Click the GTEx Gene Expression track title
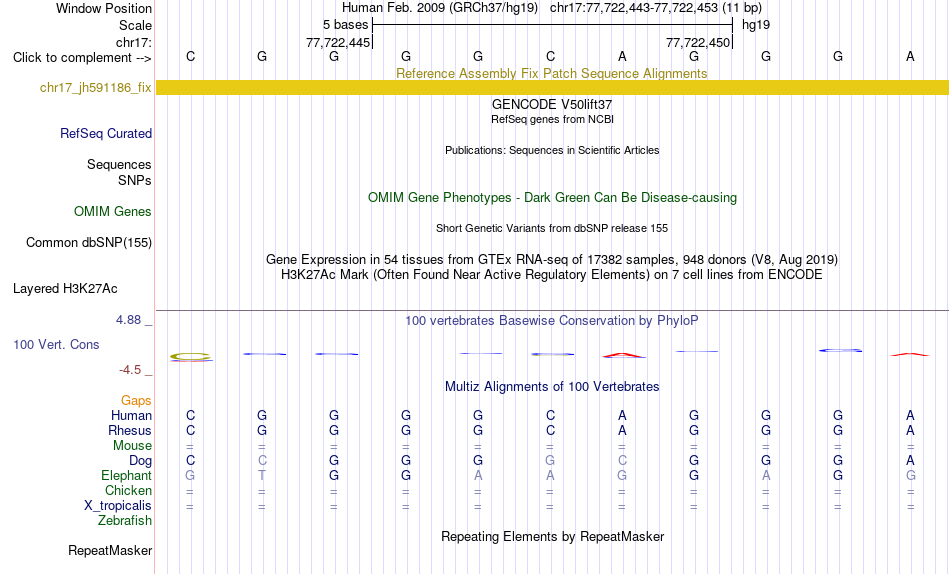The width and height of the screenshot is (950, 574). click(x=552, y=259)
